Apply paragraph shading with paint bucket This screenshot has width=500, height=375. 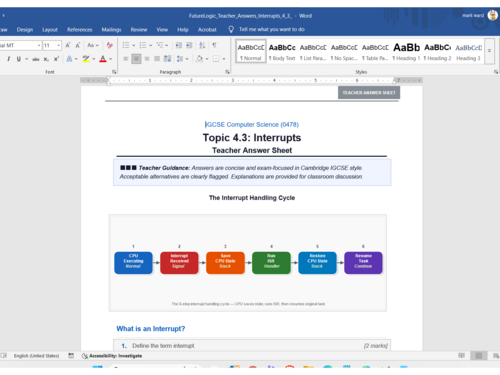coord(199,59)
